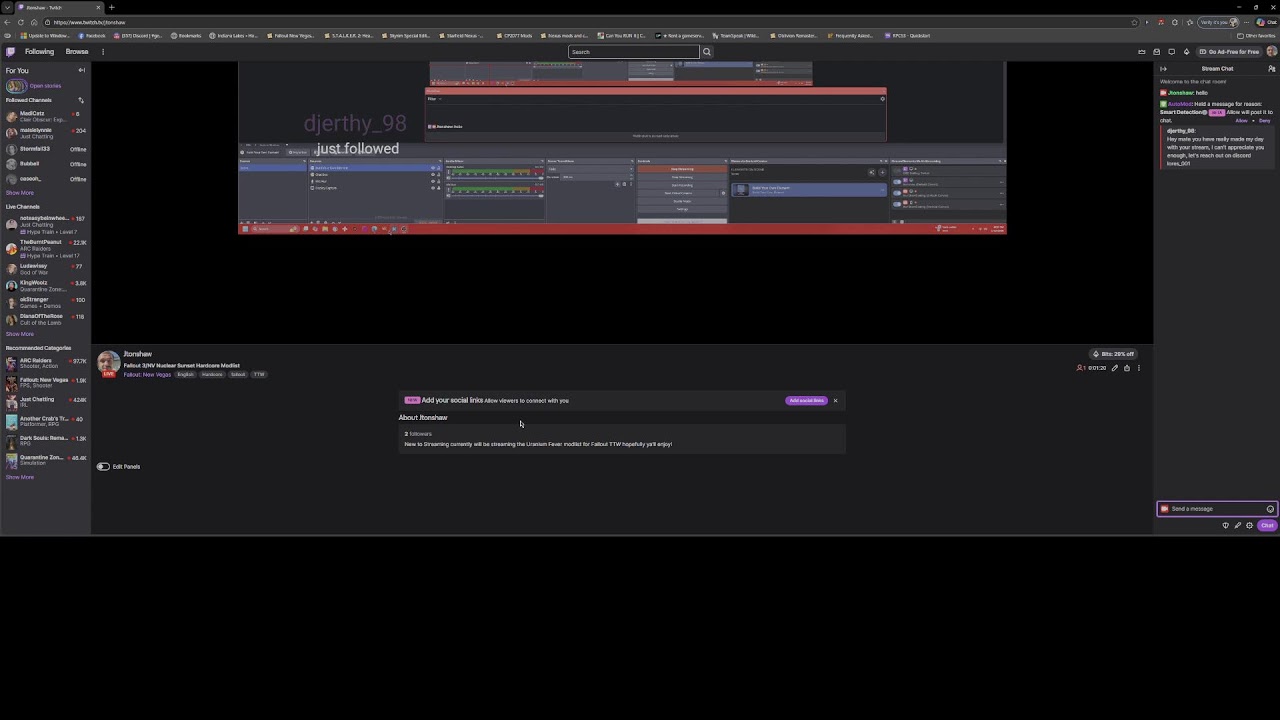Focus the Twitch search field
This screenshot has height=720, width=1280.
point(633,52)
